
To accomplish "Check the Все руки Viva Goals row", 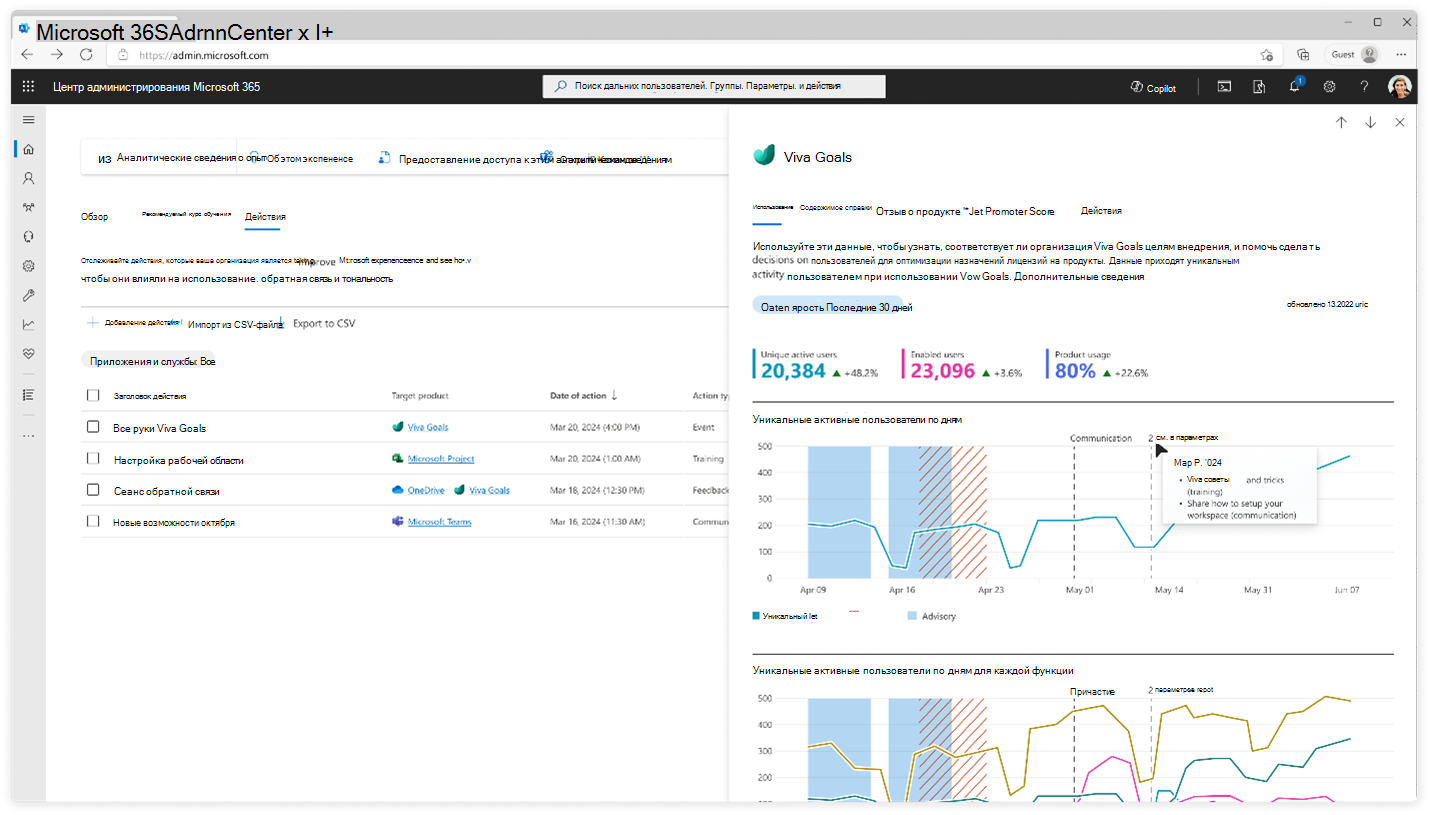I will pos(93,427).
